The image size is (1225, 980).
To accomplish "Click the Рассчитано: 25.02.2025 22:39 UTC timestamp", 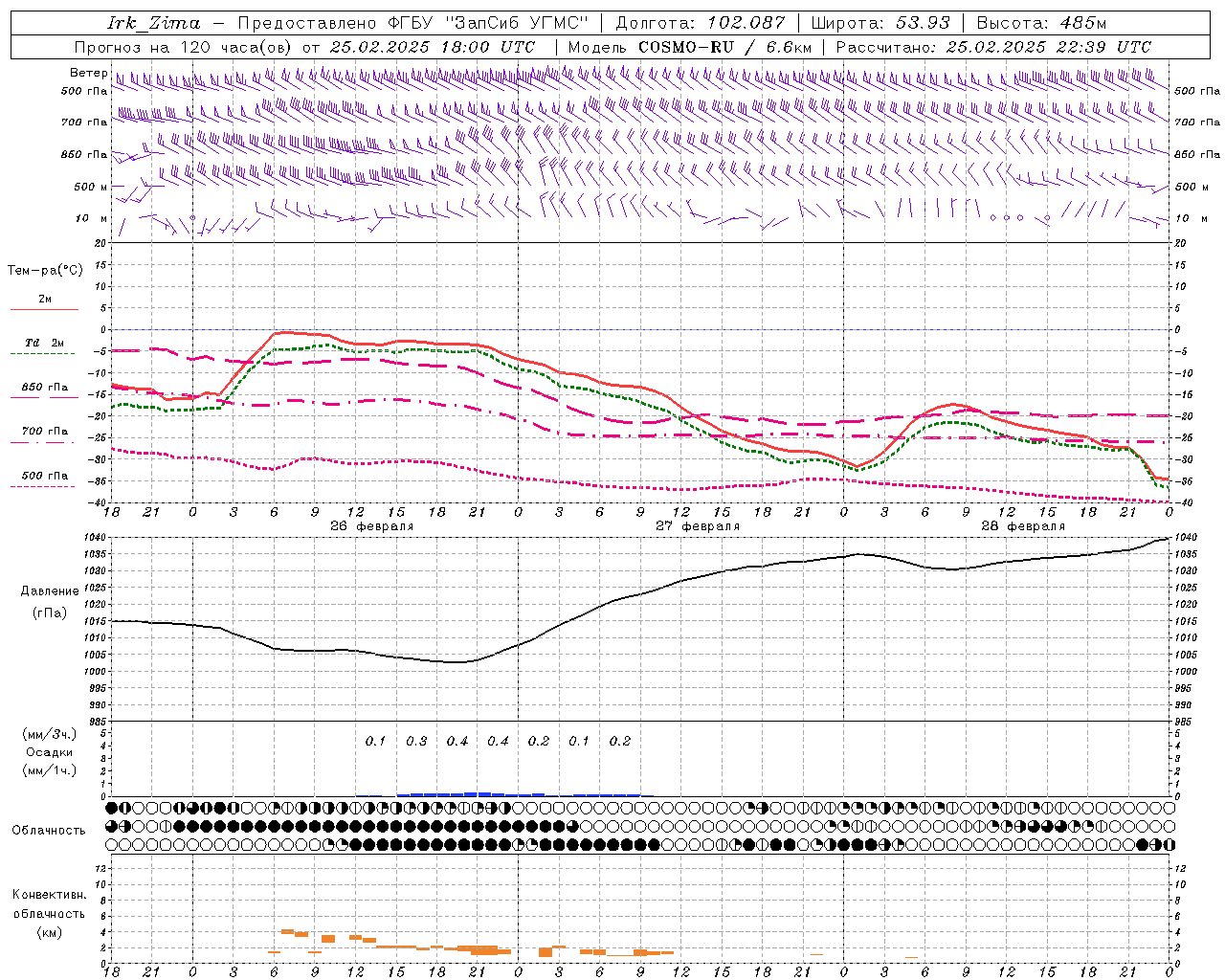I will tap(993, 47).
